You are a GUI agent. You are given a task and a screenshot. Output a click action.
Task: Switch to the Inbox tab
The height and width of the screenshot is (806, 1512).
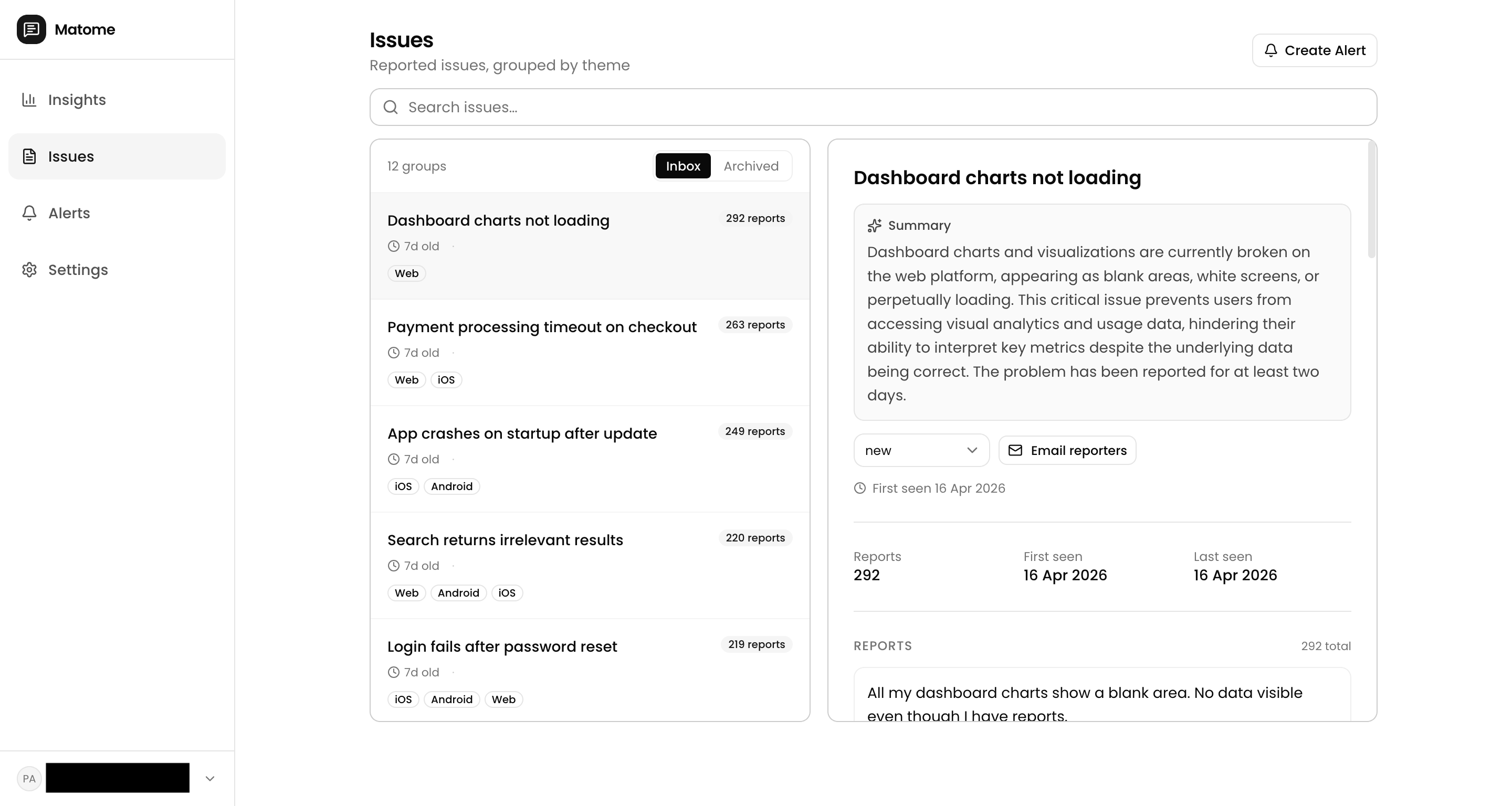tap(682, 166)
